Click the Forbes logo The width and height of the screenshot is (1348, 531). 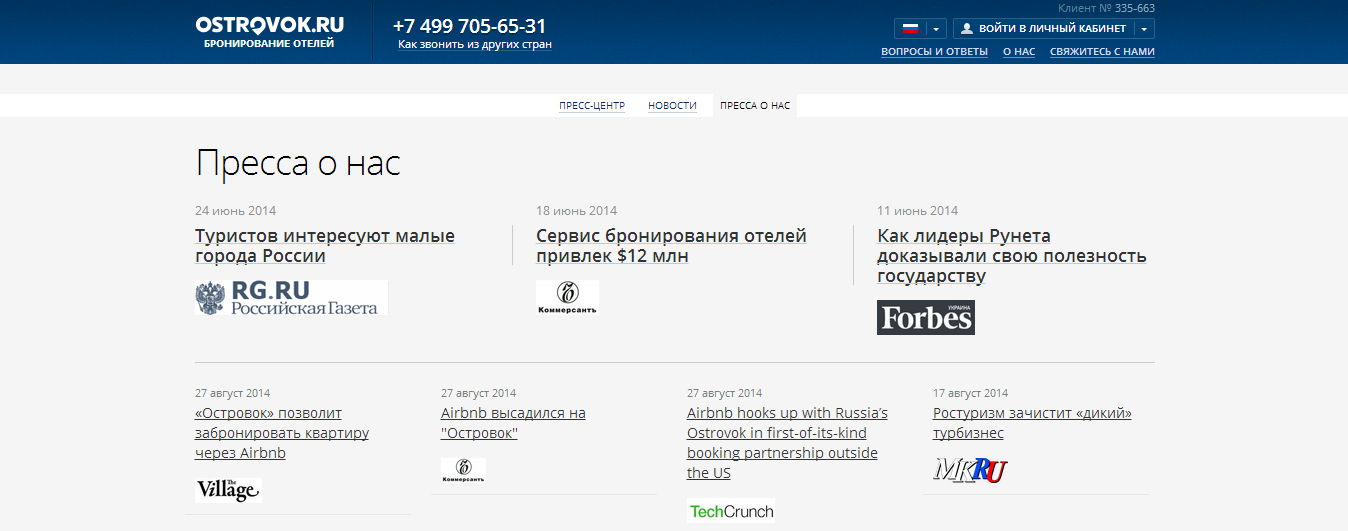tap(926, 317)
